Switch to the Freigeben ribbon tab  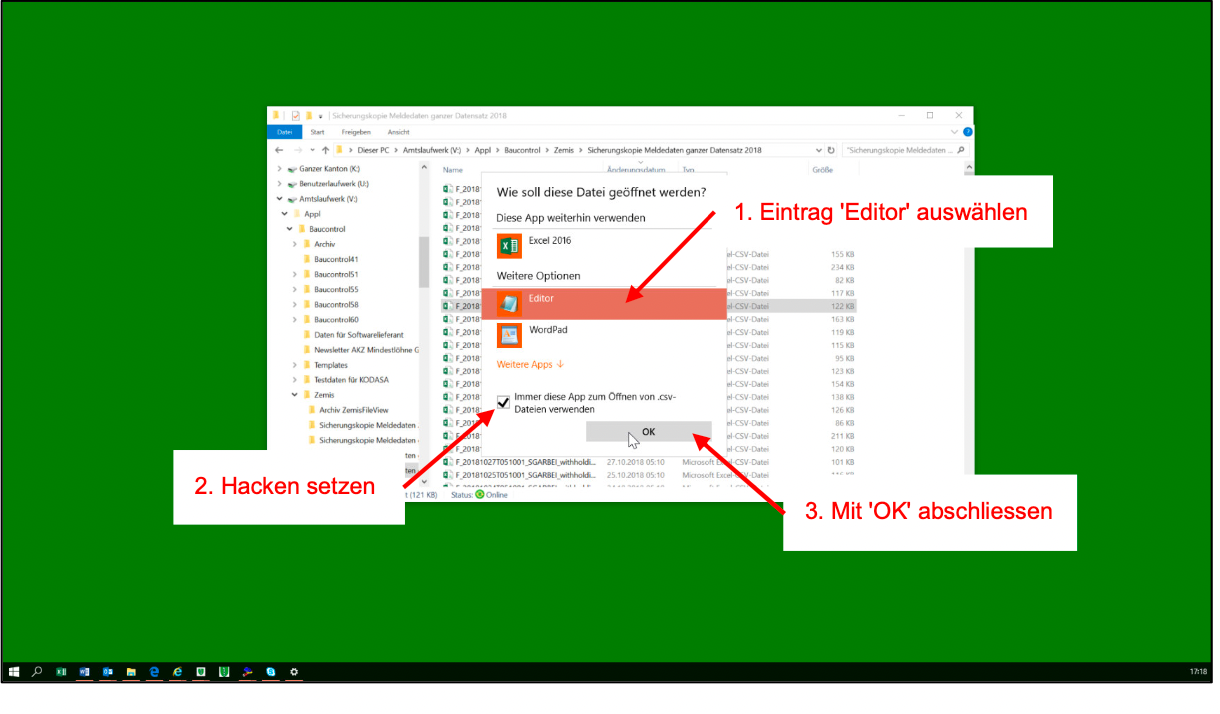[x=356, y=132]
